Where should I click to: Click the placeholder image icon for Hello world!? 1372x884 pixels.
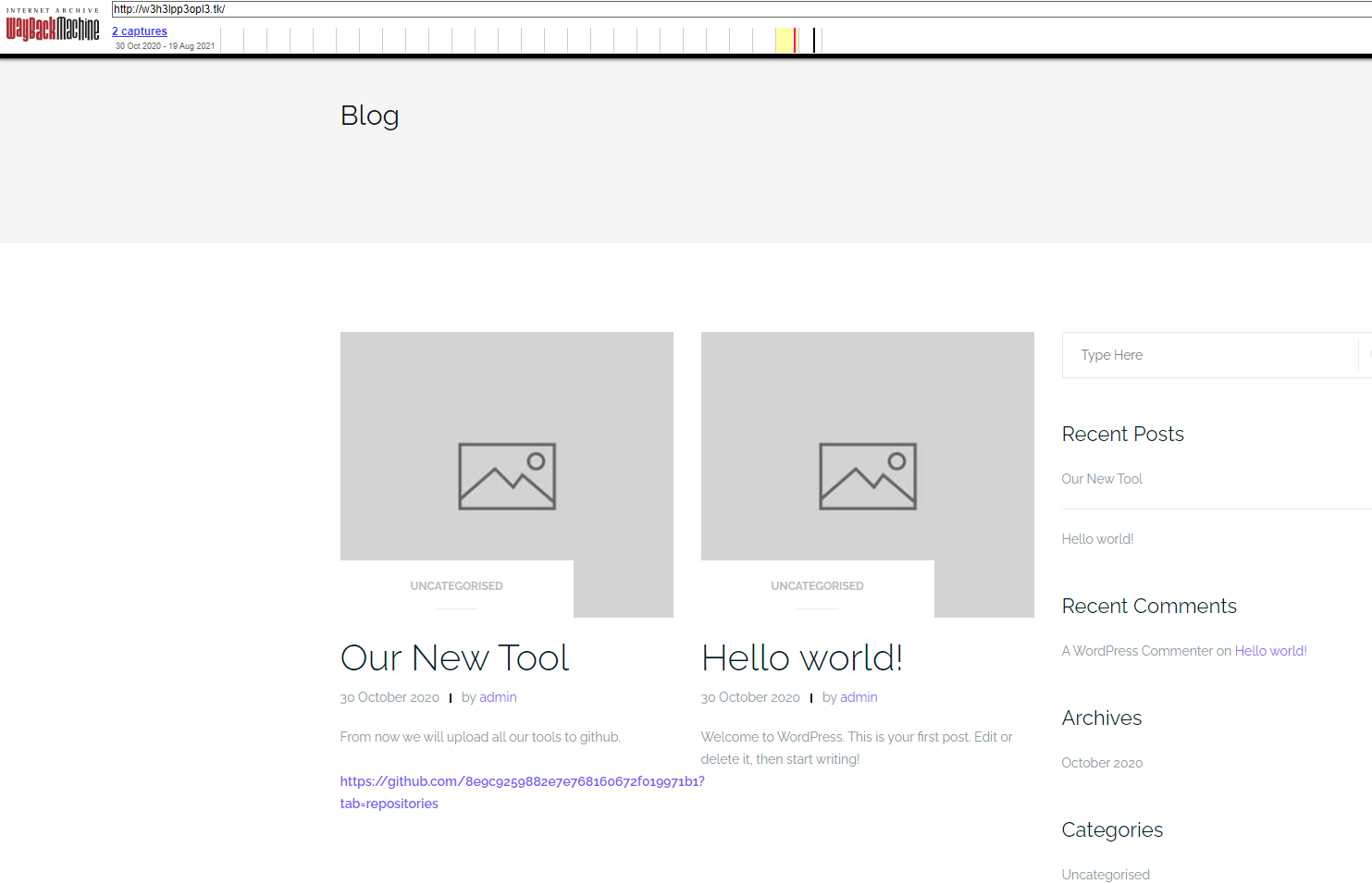tap(867, 475)
